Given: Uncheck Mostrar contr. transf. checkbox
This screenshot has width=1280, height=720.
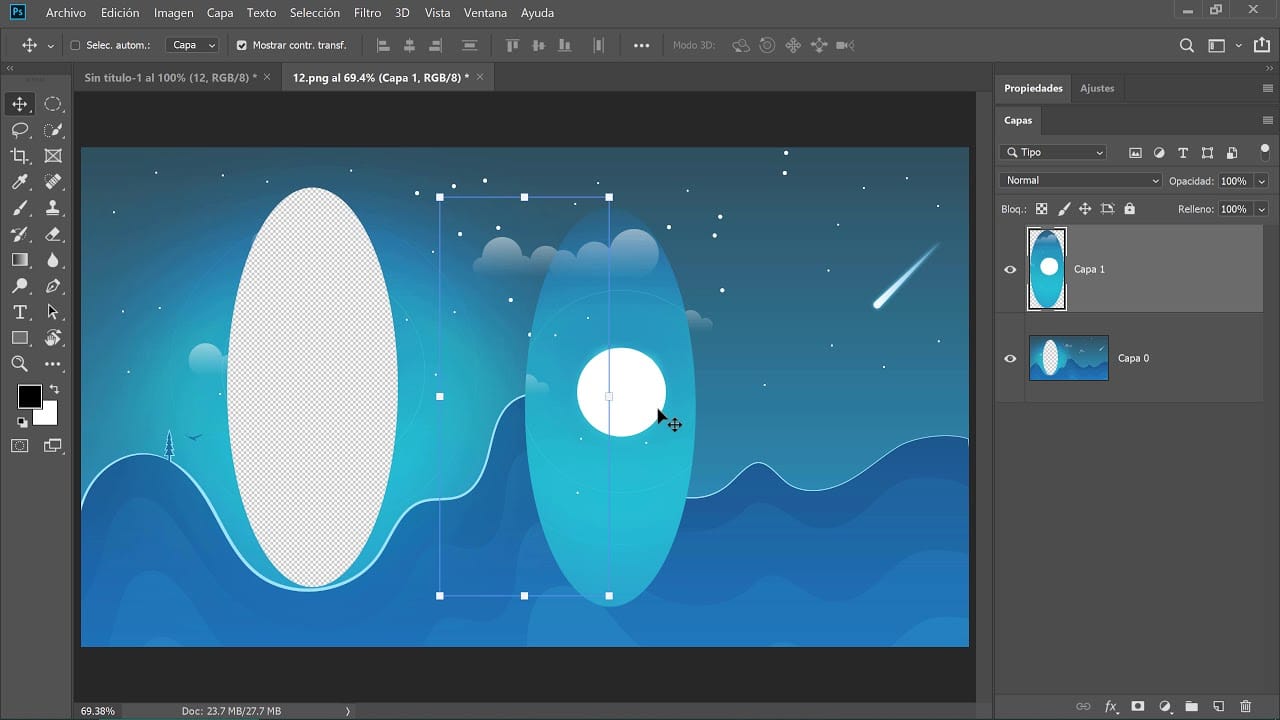Looking at the screenshot, I should [241, 45].
